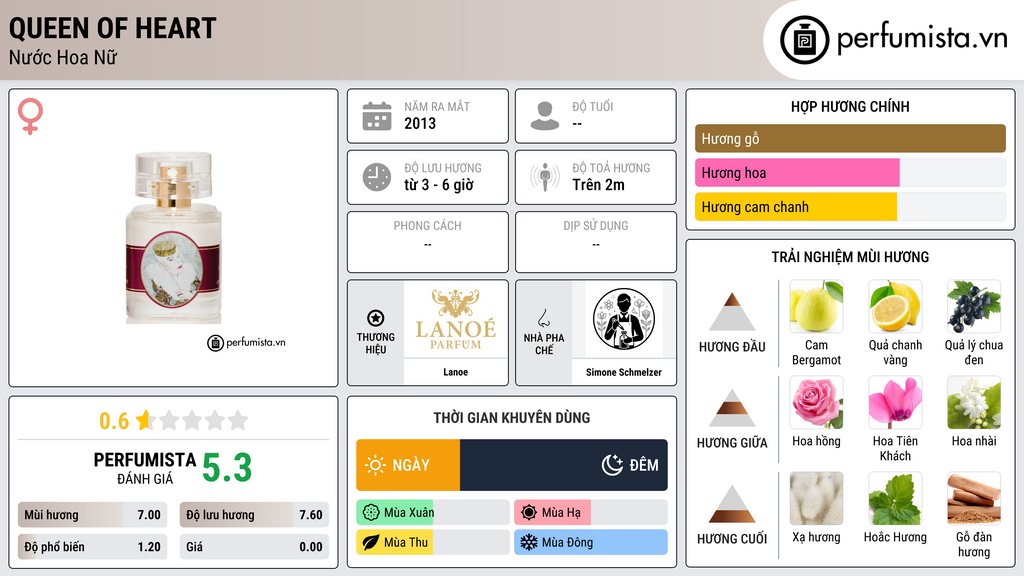Select the Gỗ đàn hương sandalwood image

pyautogui.click(x=974, y=498)
